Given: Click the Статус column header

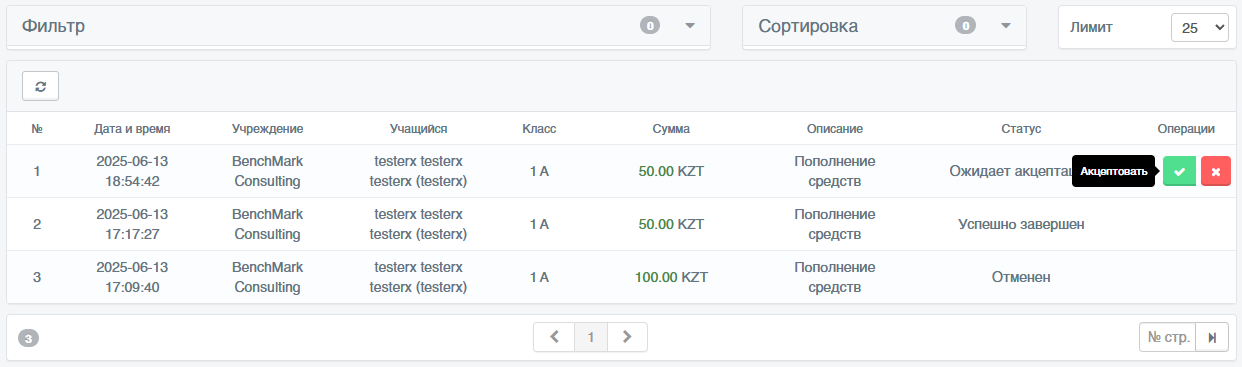Looking at the screenshot, I should tap(1021, 129).
